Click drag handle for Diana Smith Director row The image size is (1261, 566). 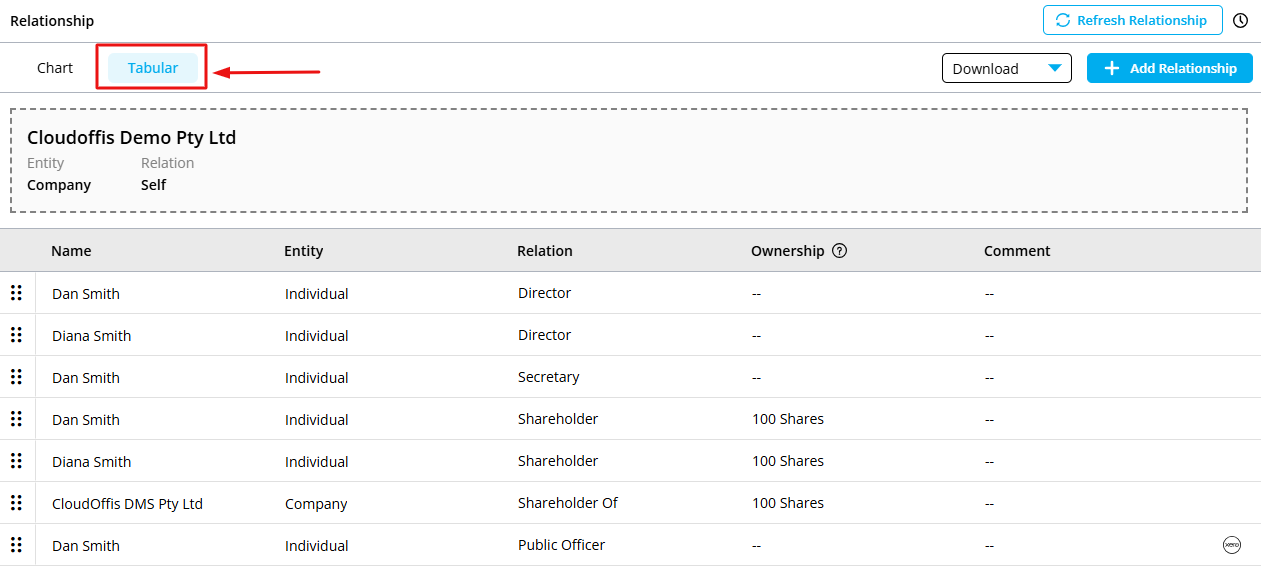pyautogui.click(x=16, y=335)
